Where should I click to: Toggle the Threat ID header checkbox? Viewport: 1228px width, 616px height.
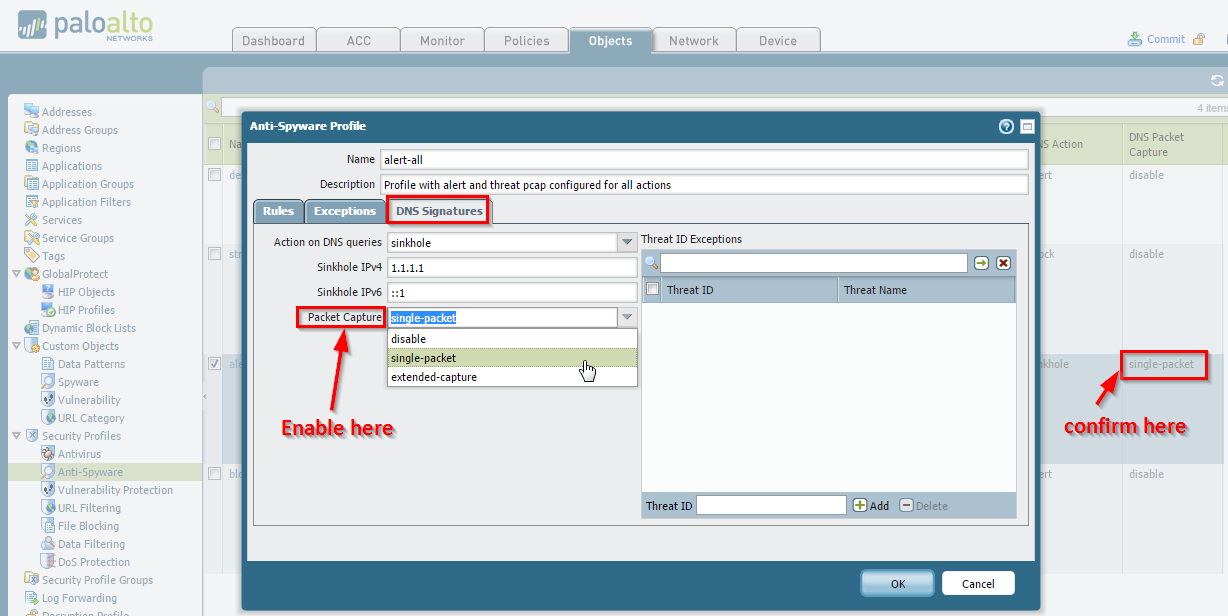tap(652, 290)
